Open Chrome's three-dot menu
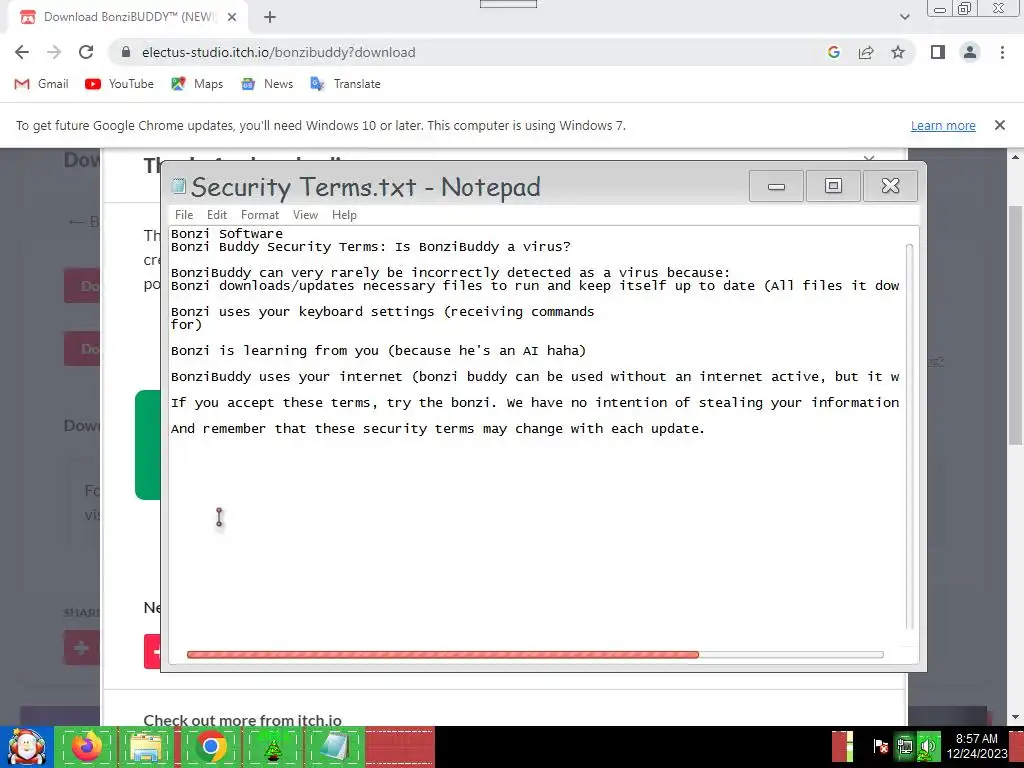 pyautogui.click(x=1002, y=52)
